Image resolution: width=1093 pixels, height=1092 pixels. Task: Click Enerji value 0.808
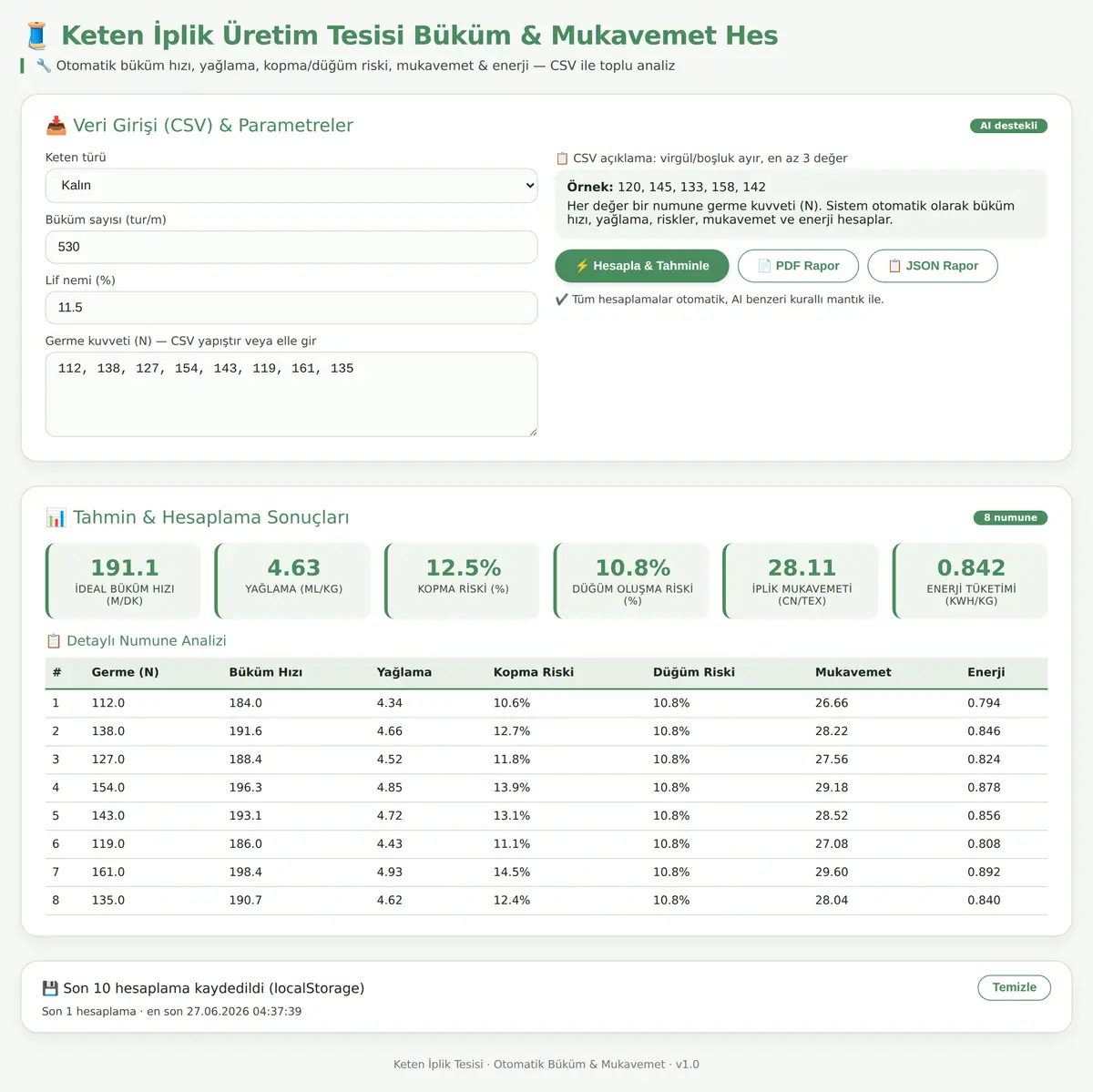984,844
